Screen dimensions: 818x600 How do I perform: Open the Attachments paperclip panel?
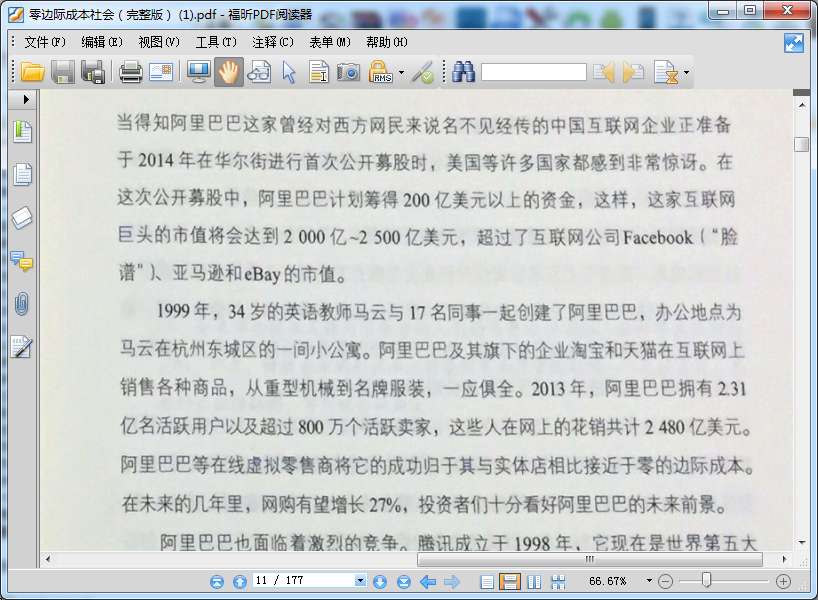point(21,304)
